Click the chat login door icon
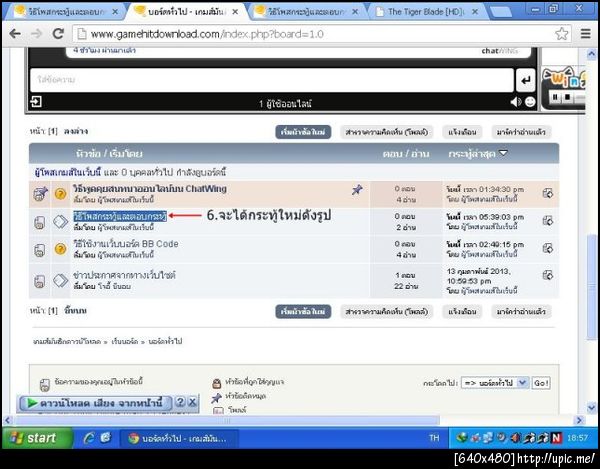Viewport: 600px width, 469px height. click(36, 102)
